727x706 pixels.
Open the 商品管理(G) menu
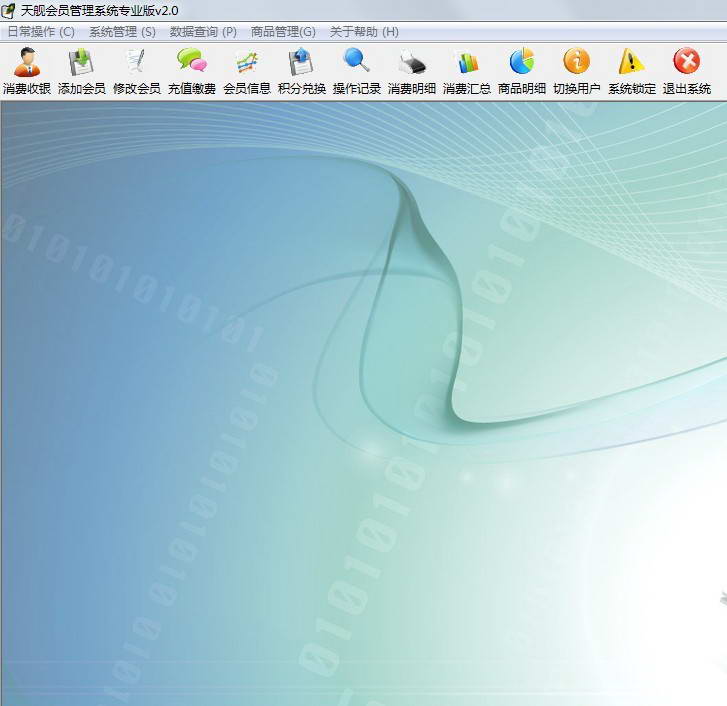(x=283, y=32)
